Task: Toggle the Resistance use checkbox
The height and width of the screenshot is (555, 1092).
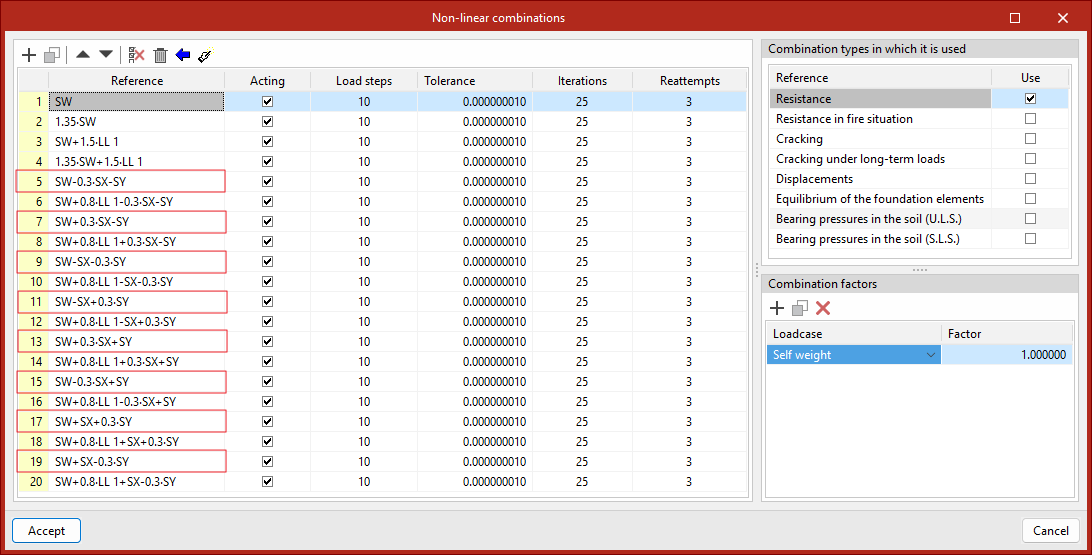Action: (x=1030, y=98)
